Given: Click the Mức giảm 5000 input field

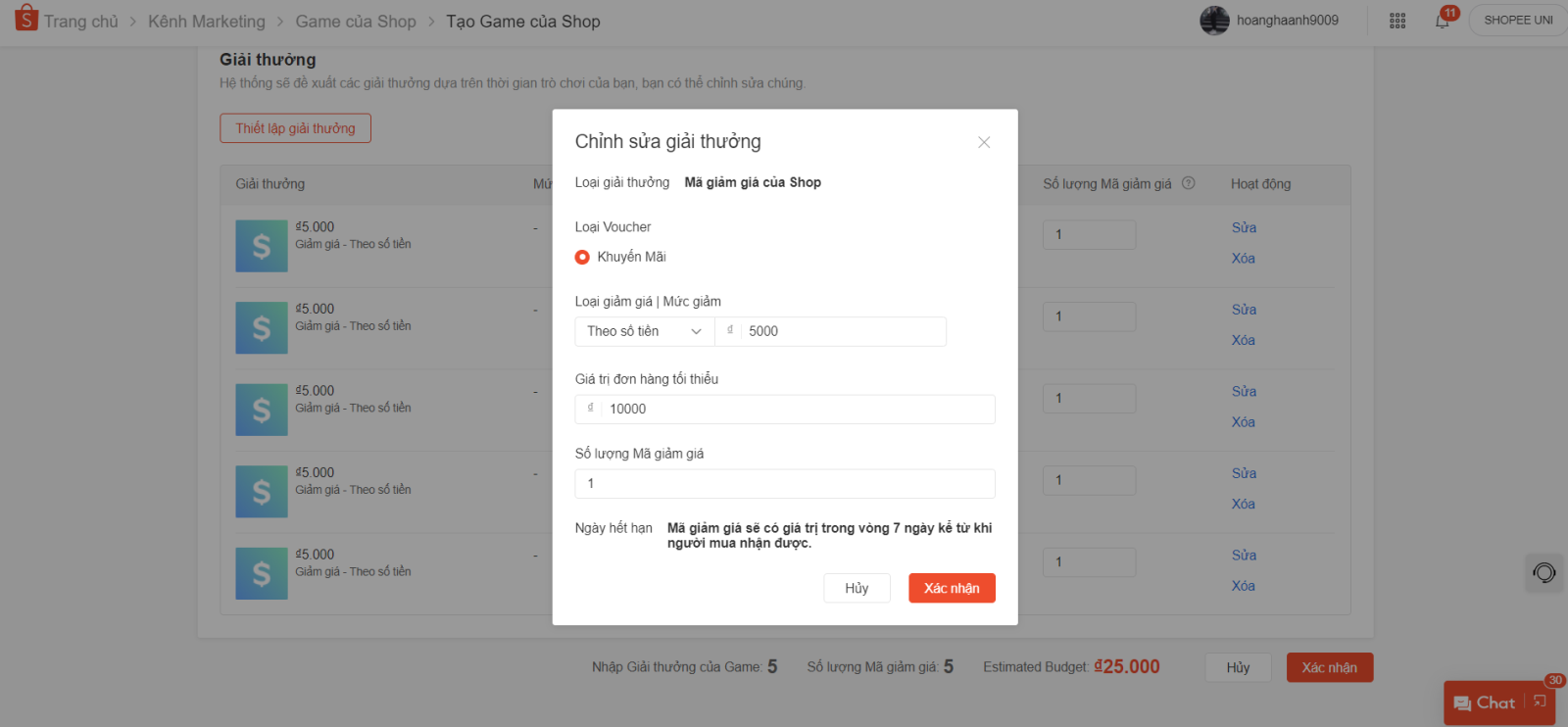Looking at the screenshot, I should point(841,331).
